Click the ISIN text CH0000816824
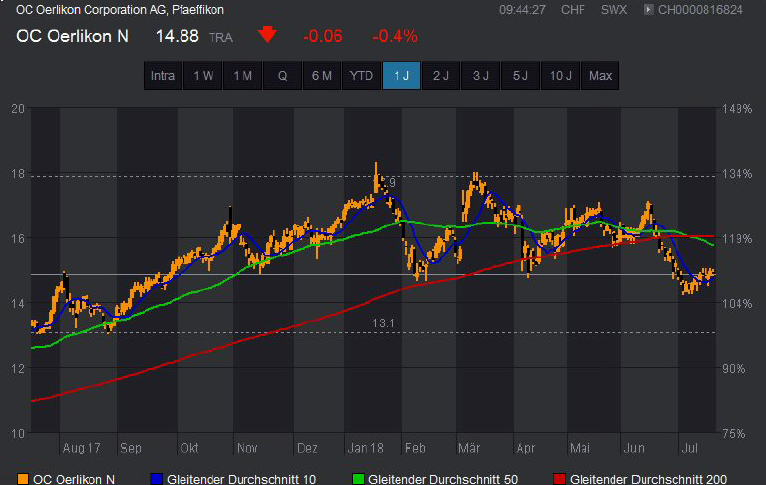Image resolution: width=766 pixels, height=485 pixels. (700, 10)
